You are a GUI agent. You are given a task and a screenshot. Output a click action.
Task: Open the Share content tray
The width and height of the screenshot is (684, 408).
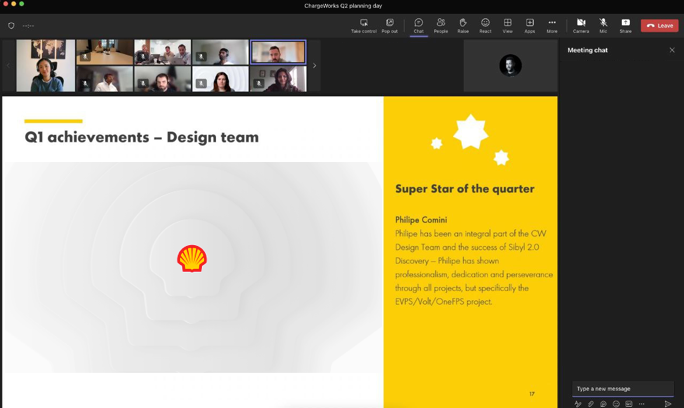click(625, 25)
